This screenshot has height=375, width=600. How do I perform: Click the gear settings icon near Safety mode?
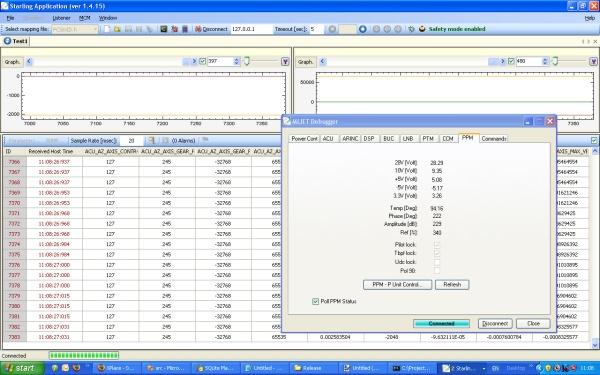(x=411, y=29)
